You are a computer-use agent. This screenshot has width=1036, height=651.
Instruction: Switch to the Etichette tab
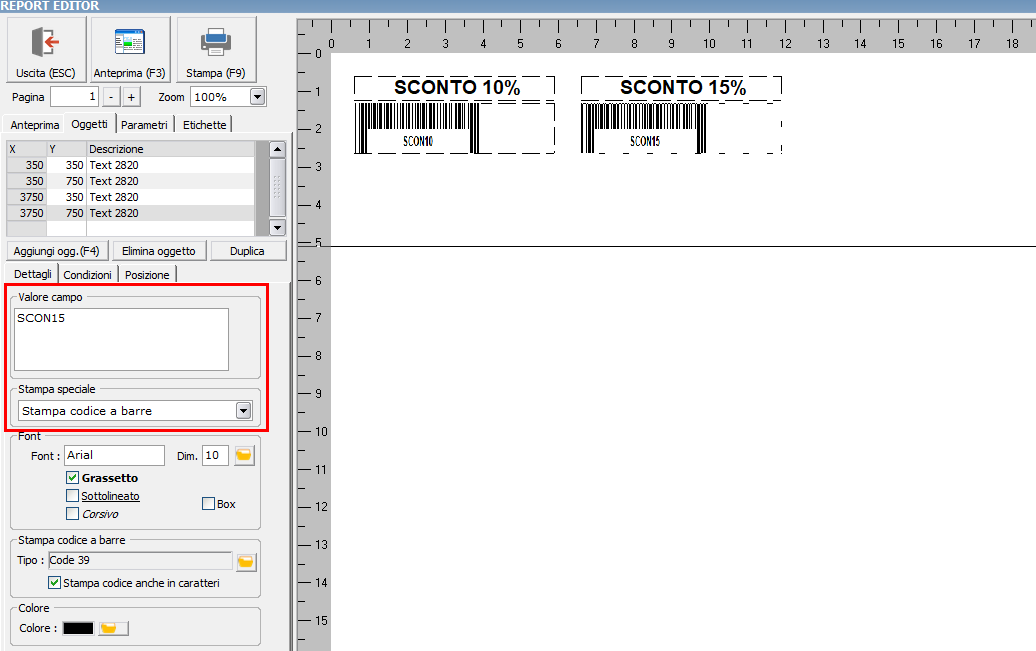click(x=204, y=125)
